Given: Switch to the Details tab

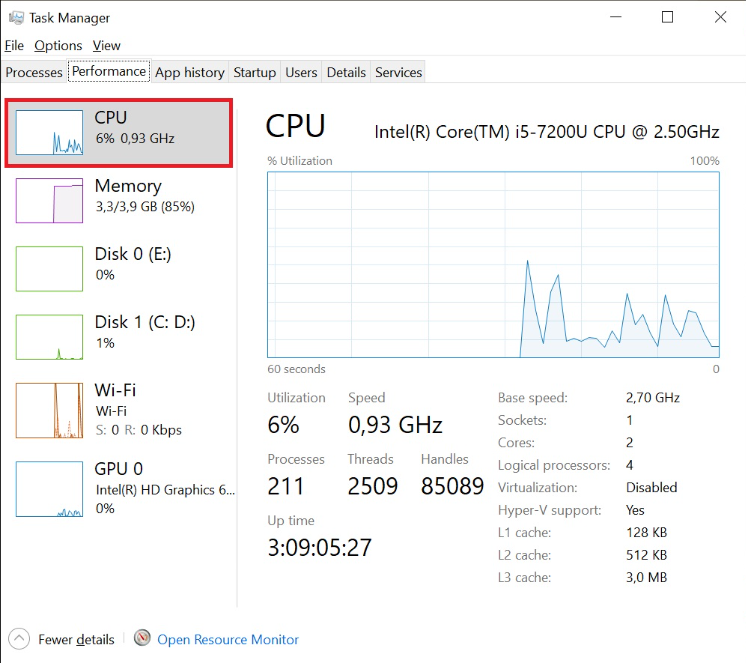Looking at the screenshot, I should (x=346, y=72).
